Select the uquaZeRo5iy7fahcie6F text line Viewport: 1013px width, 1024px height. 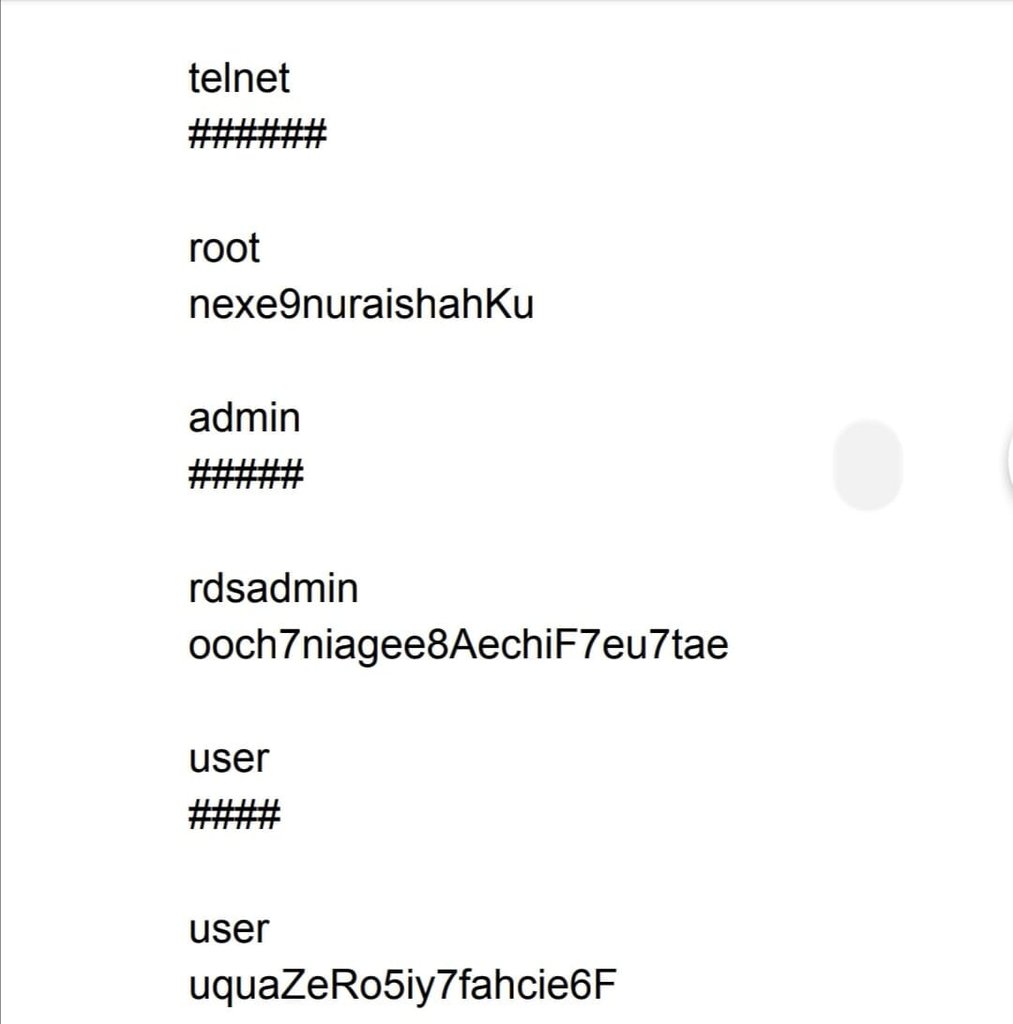click(401, 986)
